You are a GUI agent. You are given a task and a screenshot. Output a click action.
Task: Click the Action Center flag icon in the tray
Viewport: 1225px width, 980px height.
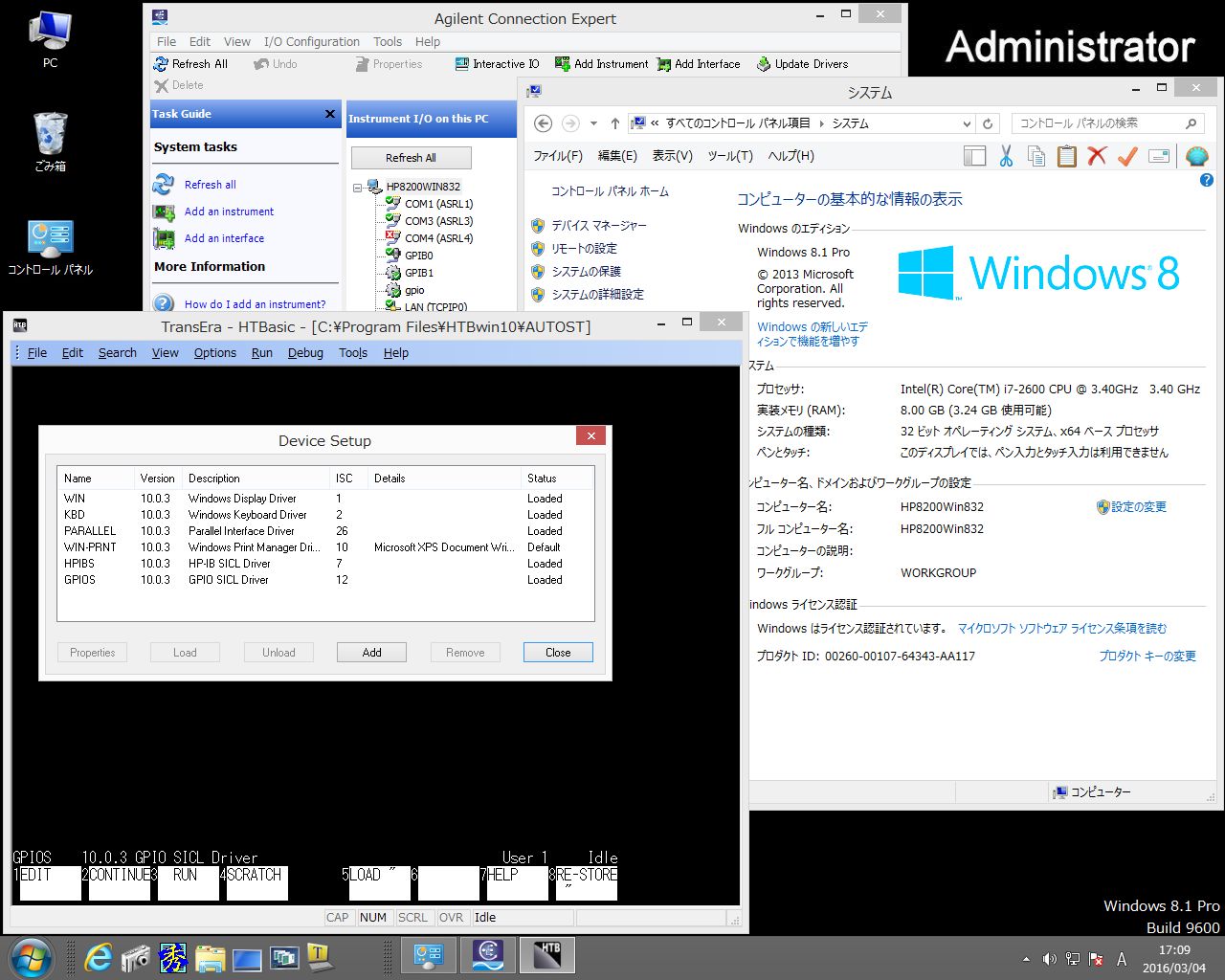[1097, 959]
